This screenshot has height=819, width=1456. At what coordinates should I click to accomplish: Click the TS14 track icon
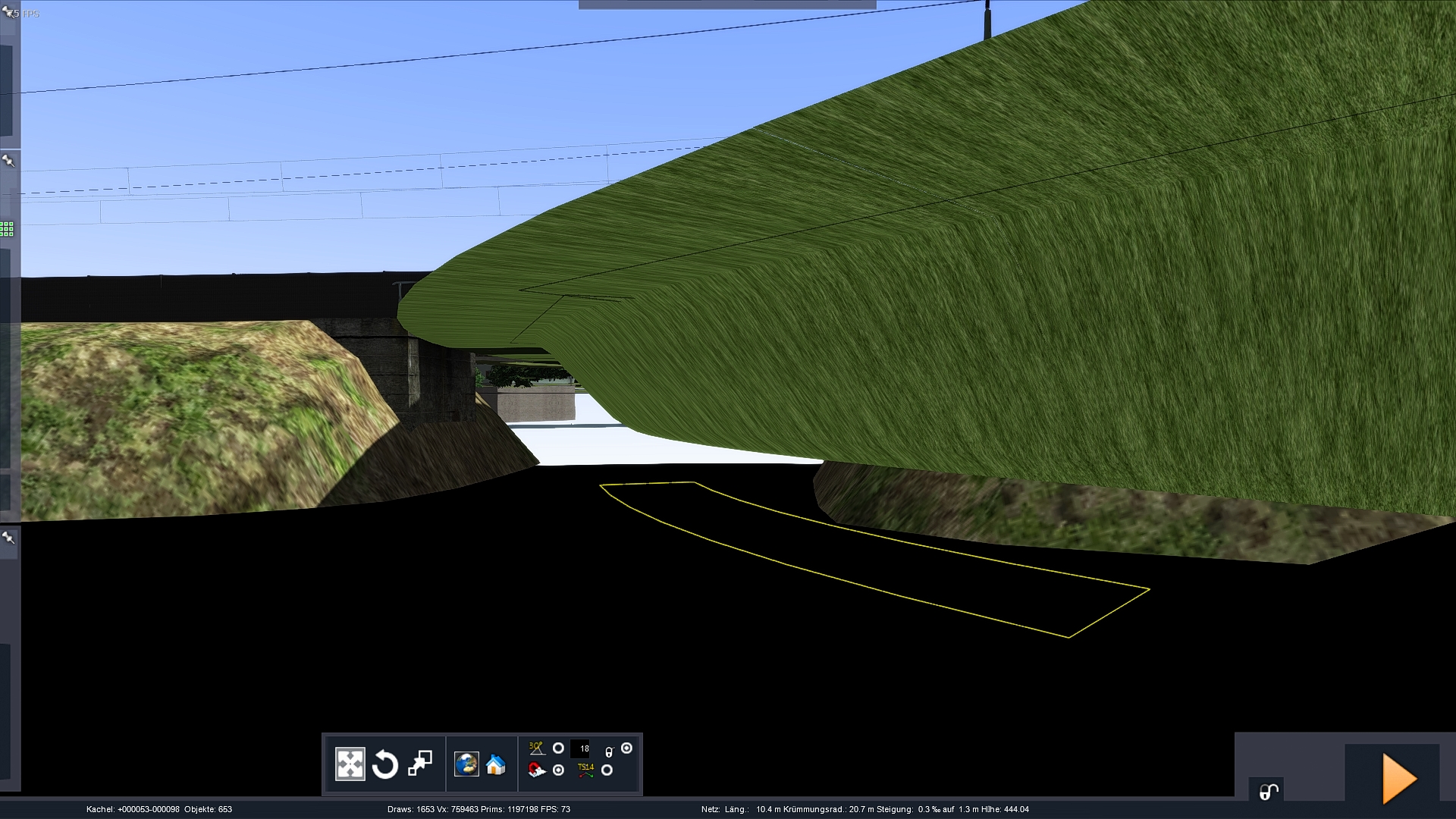(585, 770)
